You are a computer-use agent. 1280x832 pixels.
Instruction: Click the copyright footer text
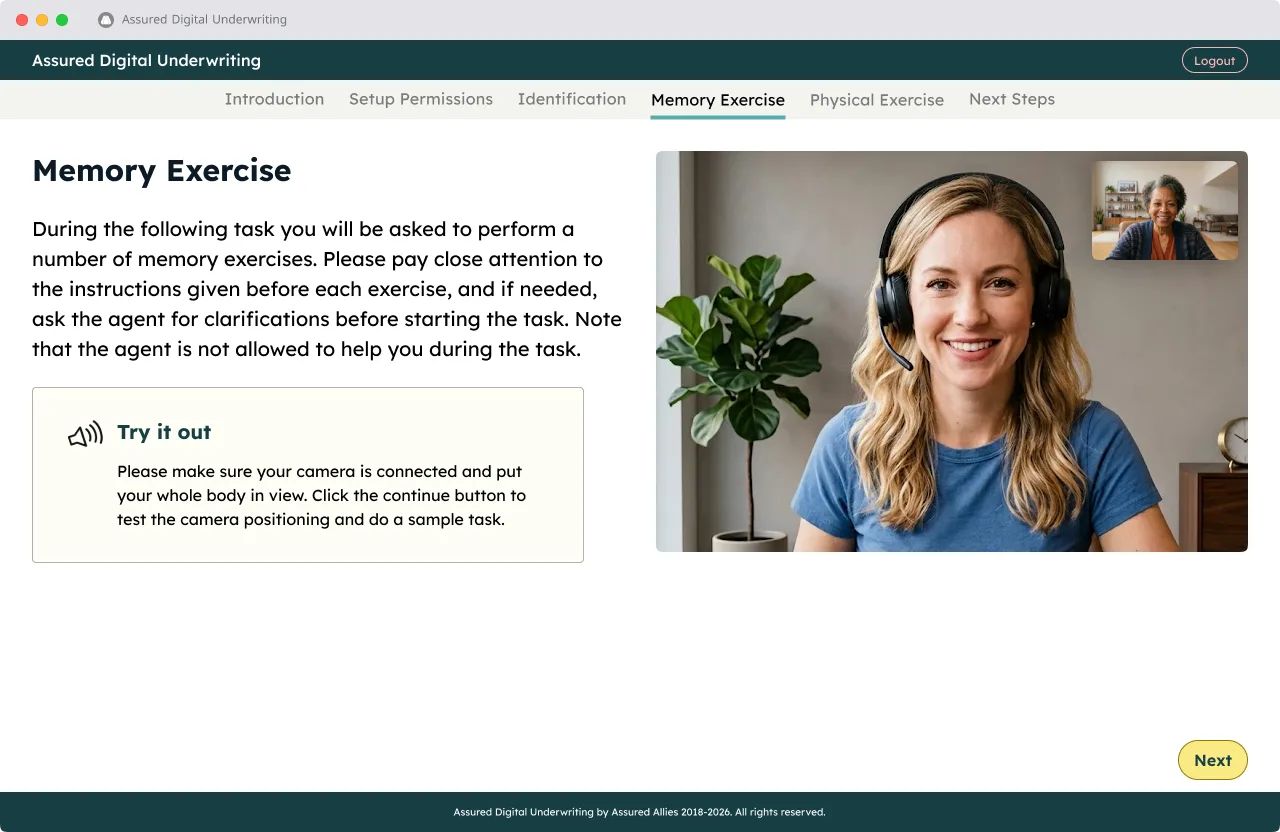tap(640, 812)
